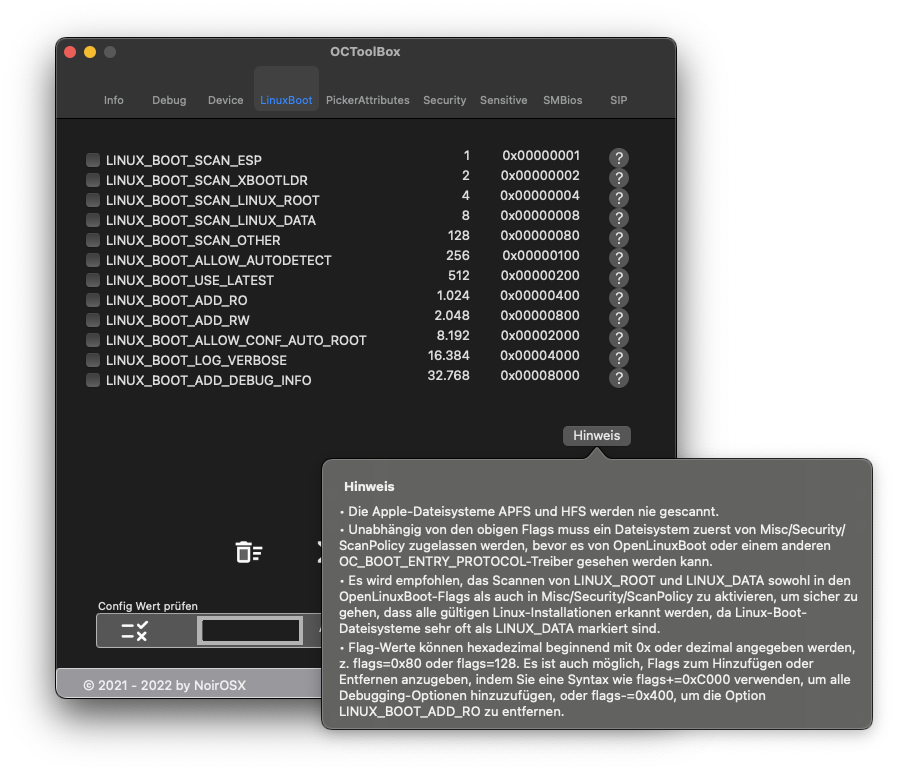Click the Hinweis button

[x=596, y=436]
